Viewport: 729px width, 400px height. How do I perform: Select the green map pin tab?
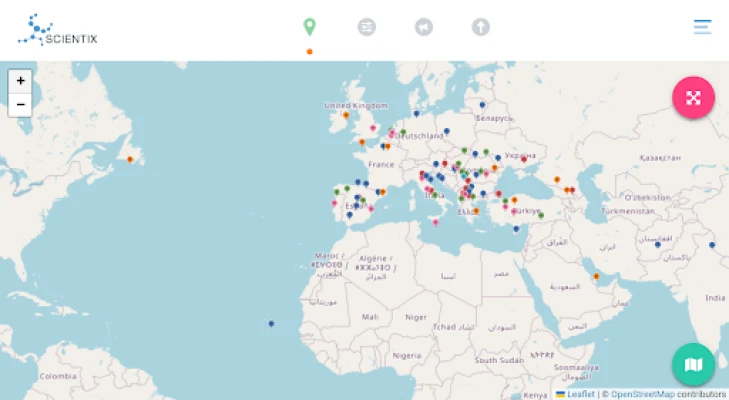click(x=310, y=27)
